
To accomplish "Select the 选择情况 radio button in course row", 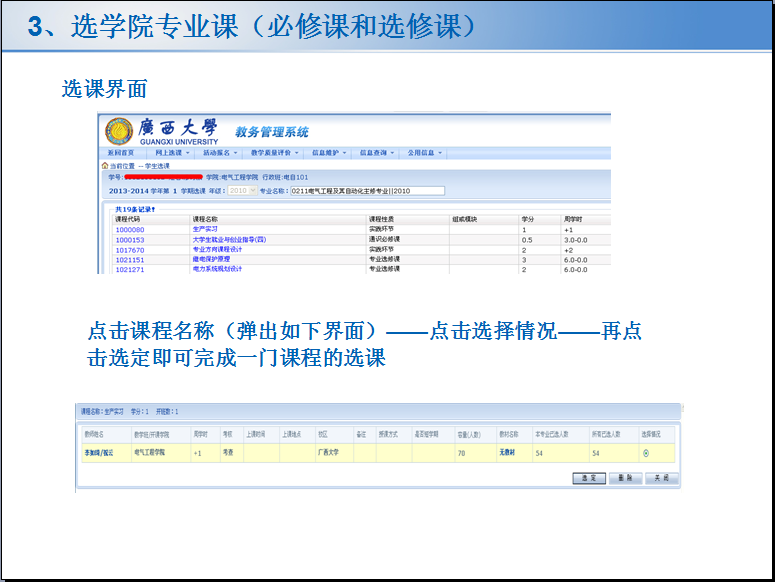I will tap(646, 453).
